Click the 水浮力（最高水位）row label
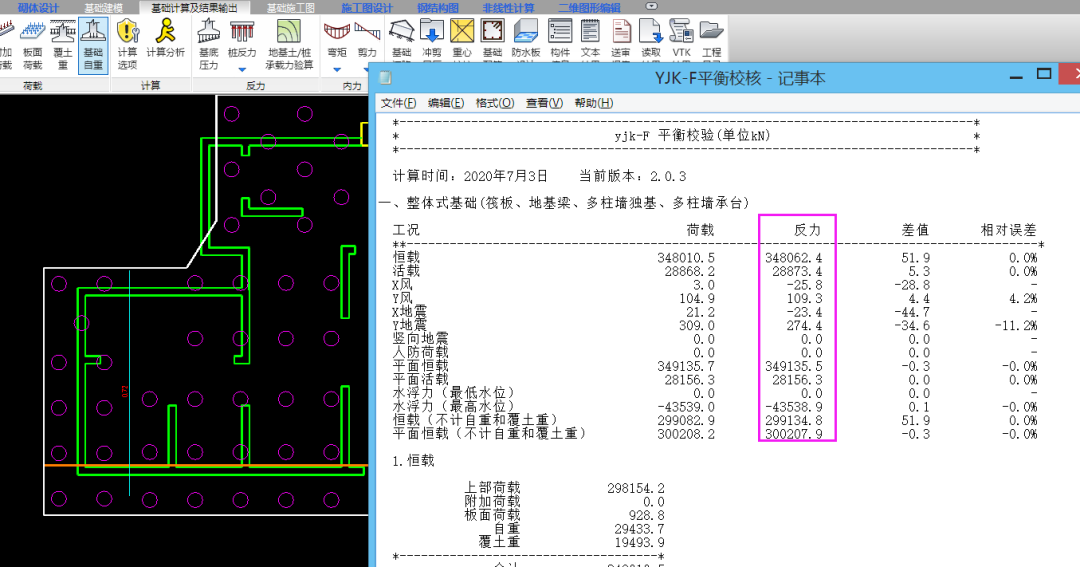 click(453, 406)
